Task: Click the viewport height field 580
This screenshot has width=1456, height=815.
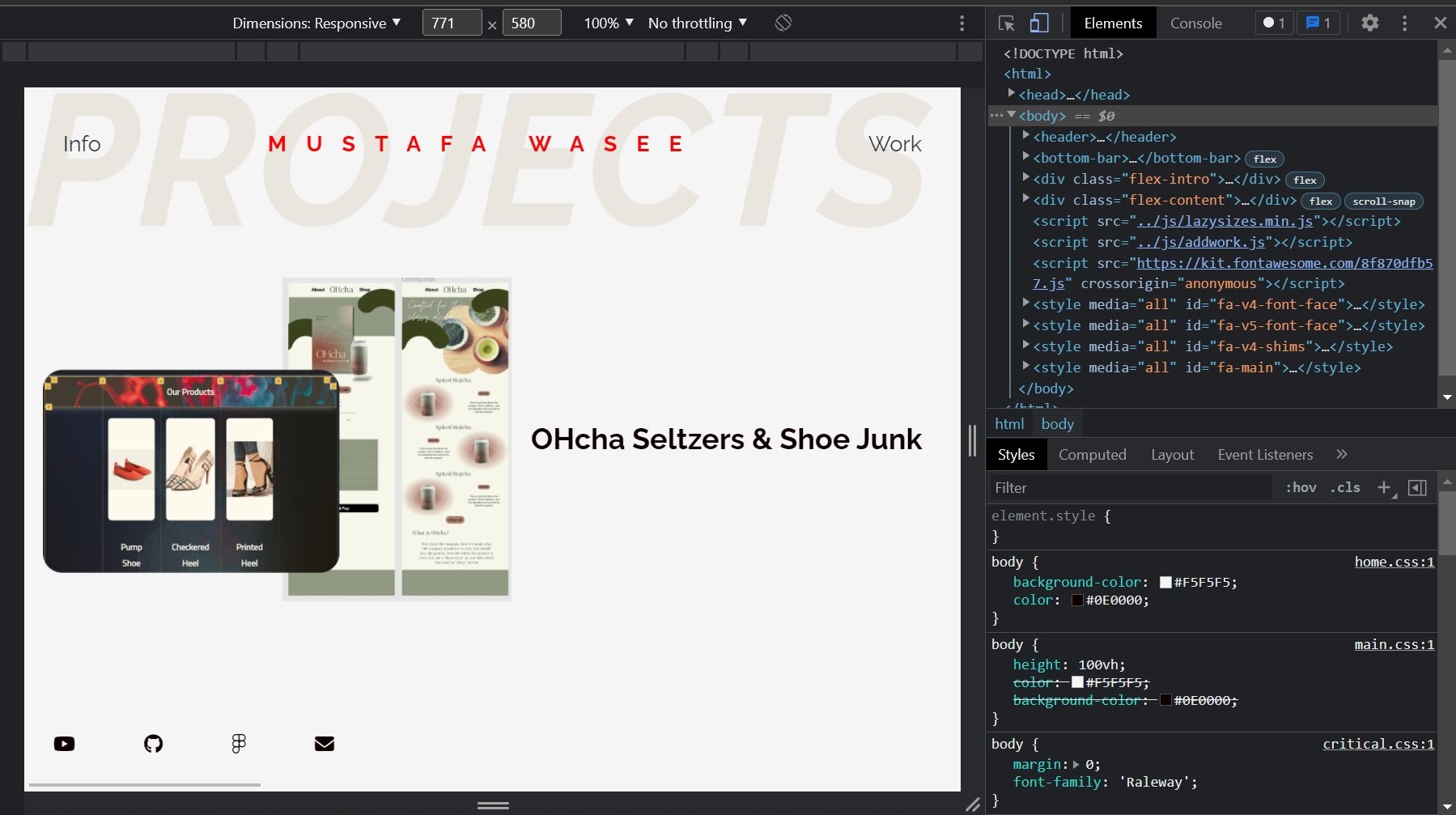Action: (532, 23)
